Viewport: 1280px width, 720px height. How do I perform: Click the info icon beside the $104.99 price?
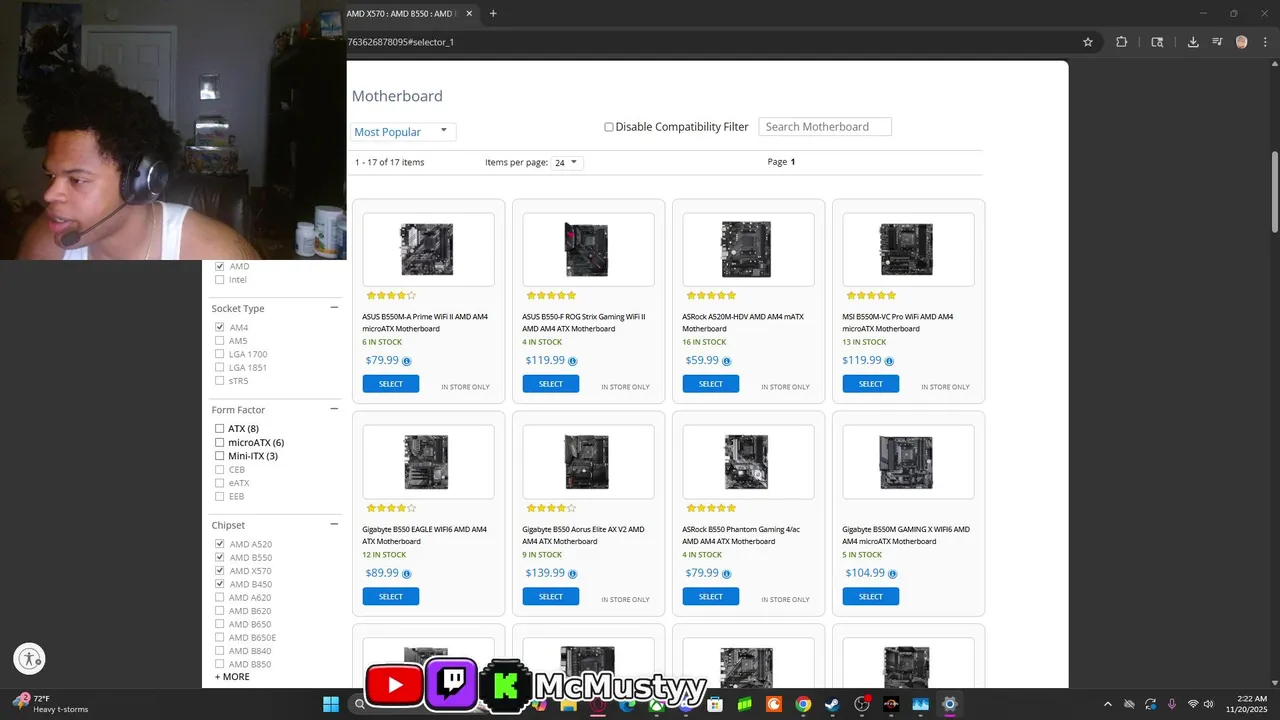(892, 574)
